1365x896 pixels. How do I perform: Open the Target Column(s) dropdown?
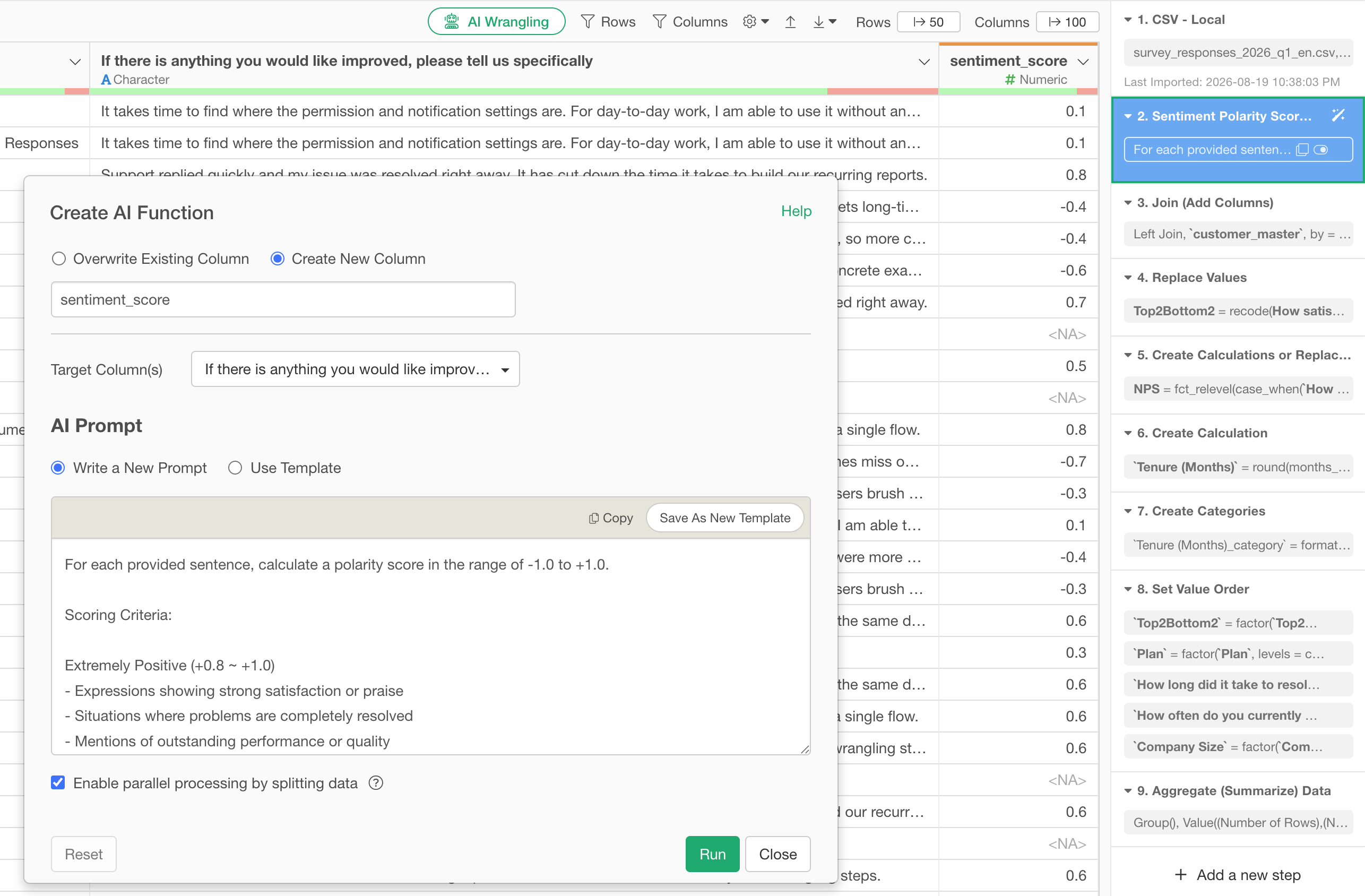click(x=356, y=369)
